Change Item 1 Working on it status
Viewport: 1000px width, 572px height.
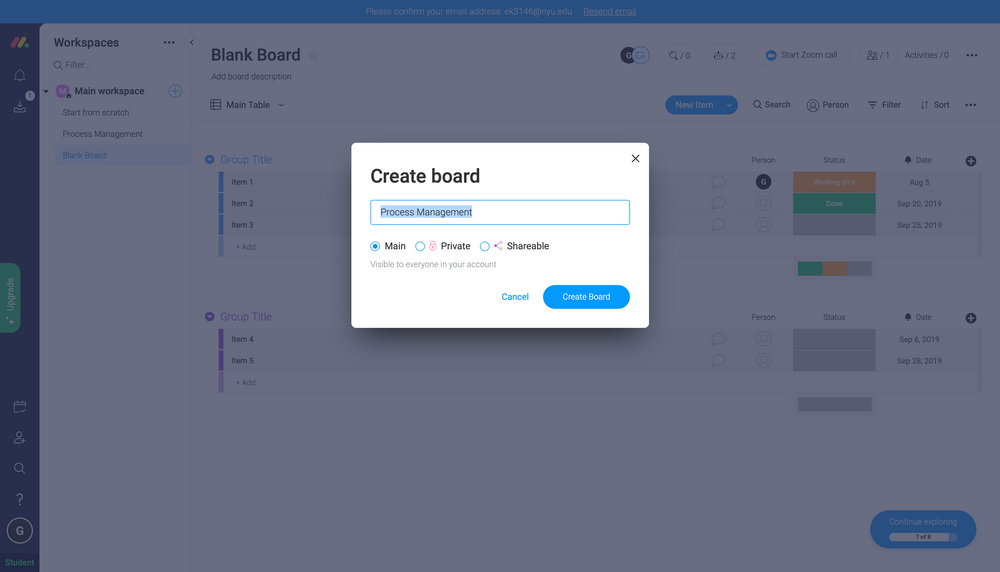point(834,182)
